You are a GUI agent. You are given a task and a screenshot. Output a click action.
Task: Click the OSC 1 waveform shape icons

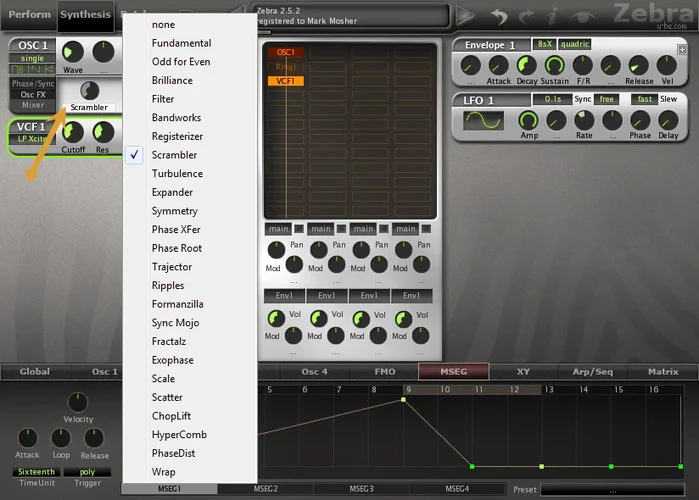click(32, 70)
